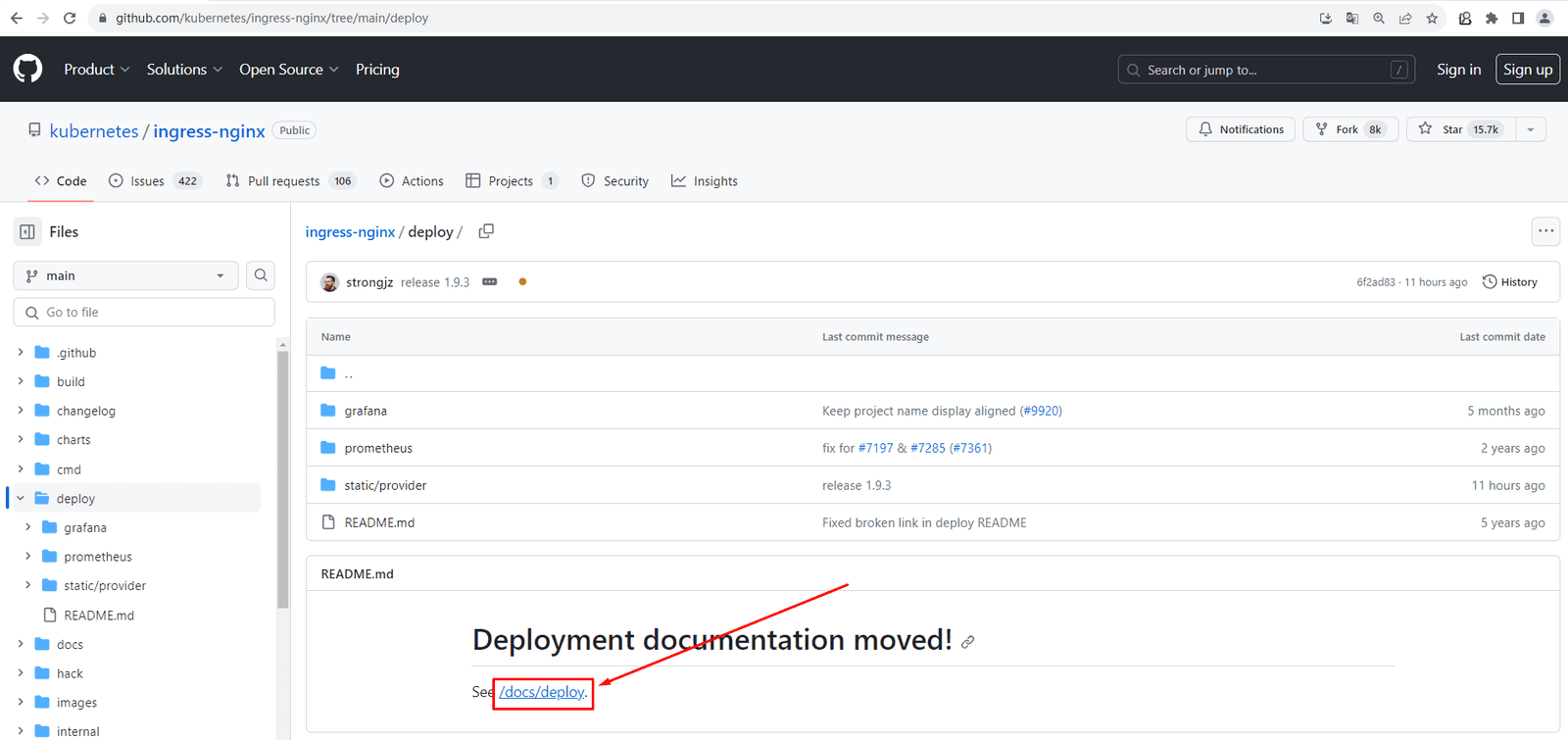Open the Pricing page
Viewport: 1568px width, 740px height.
pos(377,69)
